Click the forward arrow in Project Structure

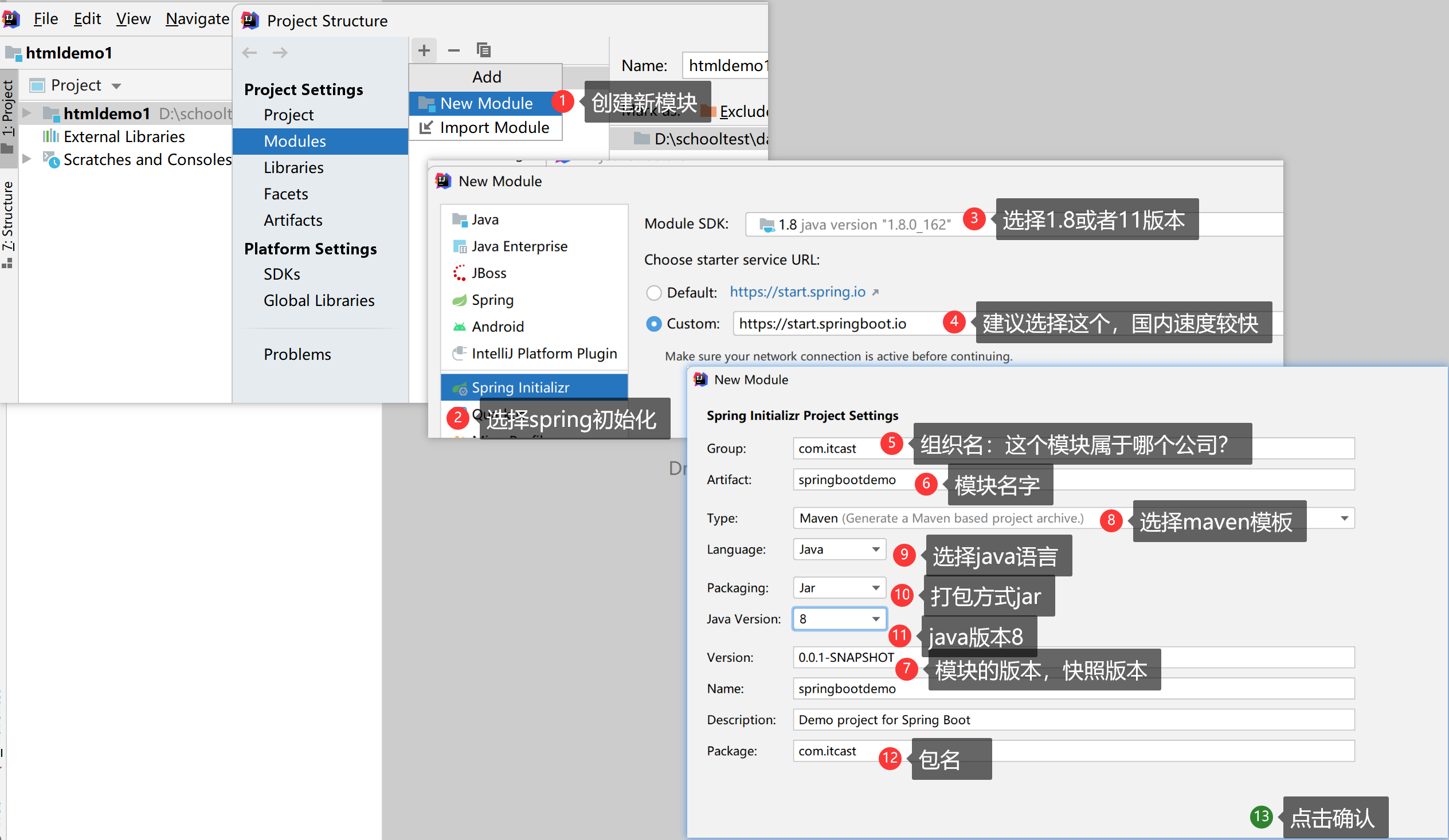coord(280,53)
